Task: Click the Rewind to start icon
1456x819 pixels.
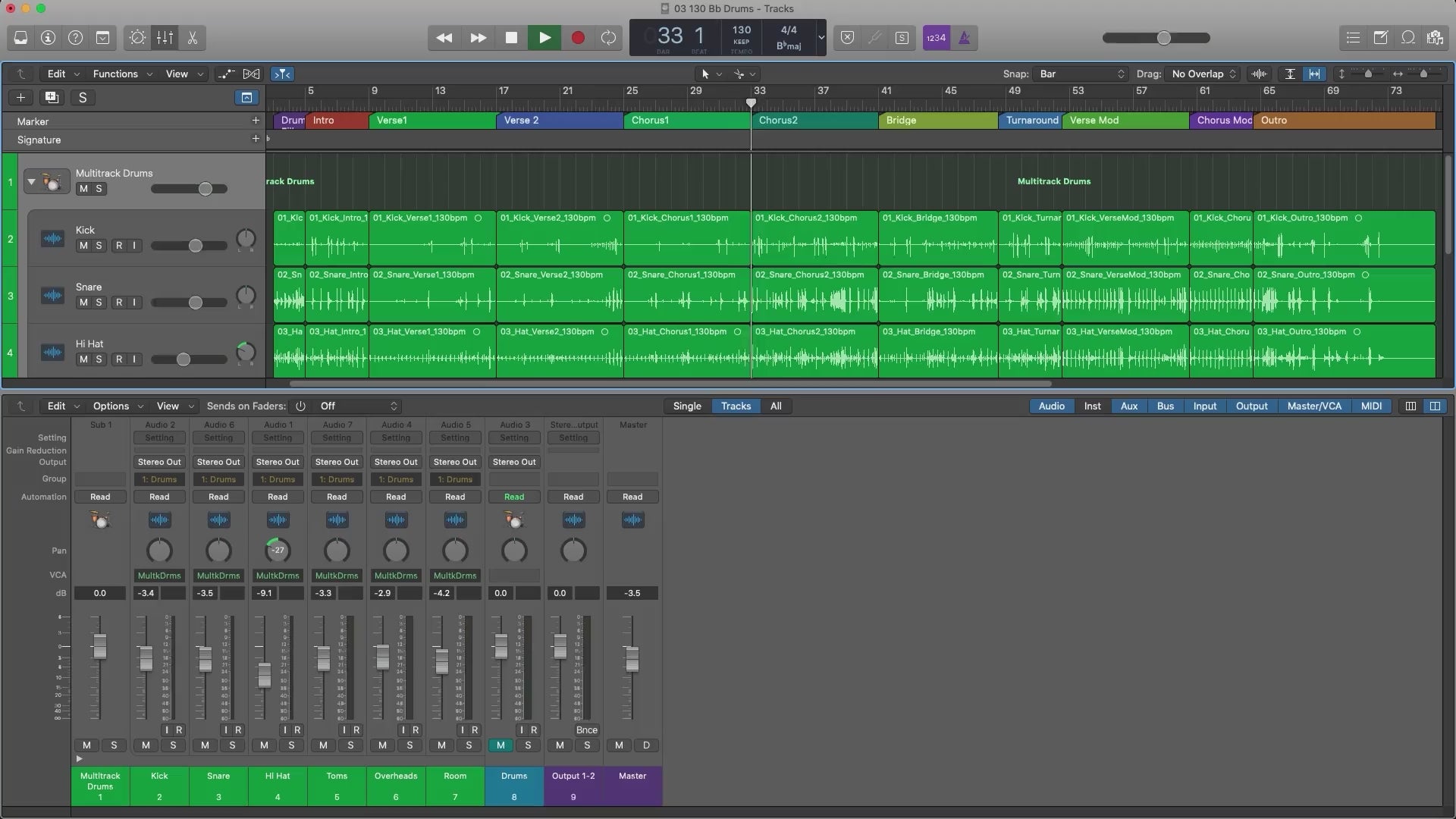Action: coord(444,38)
